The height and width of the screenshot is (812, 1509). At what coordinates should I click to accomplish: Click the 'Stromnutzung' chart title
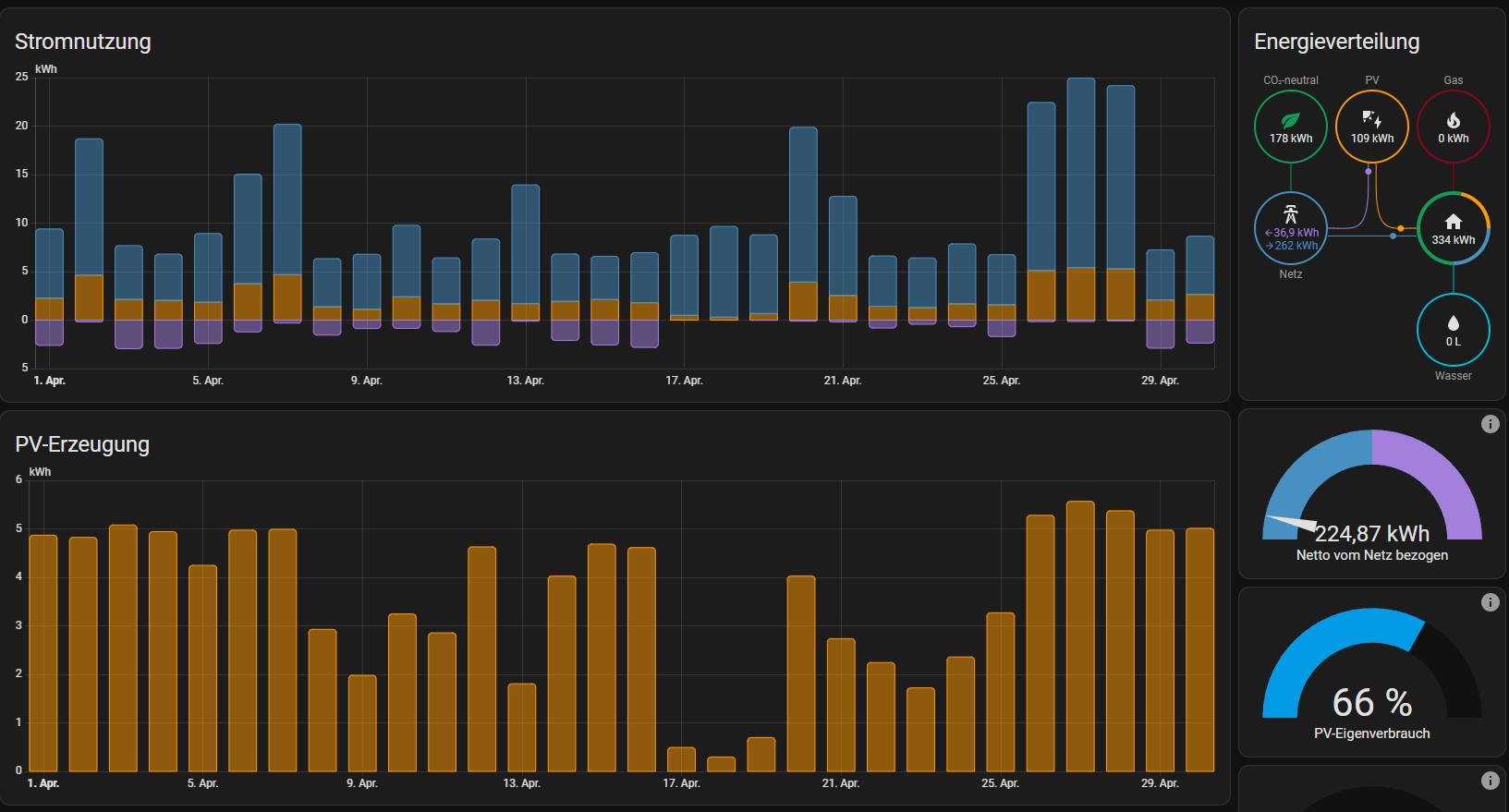(x=83, y=42)
